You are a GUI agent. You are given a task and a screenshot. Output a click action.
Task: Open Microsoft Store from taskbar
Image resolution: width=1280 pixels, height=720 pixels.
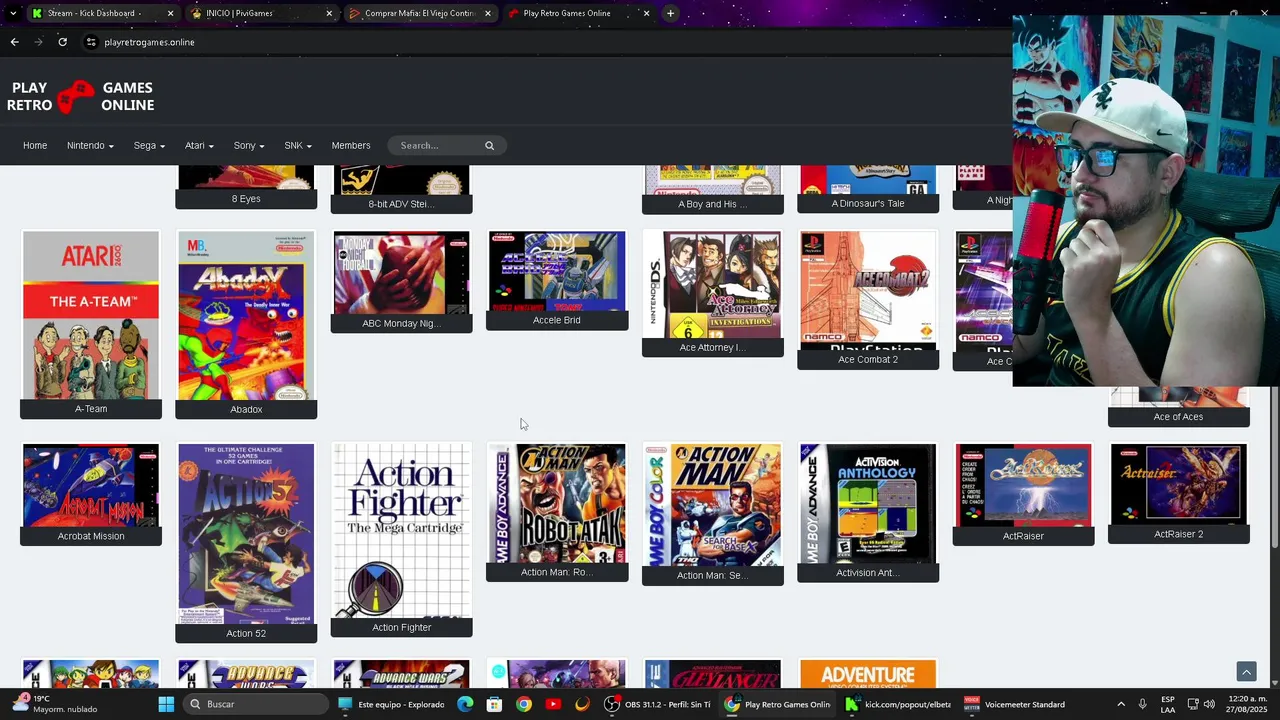494,704
